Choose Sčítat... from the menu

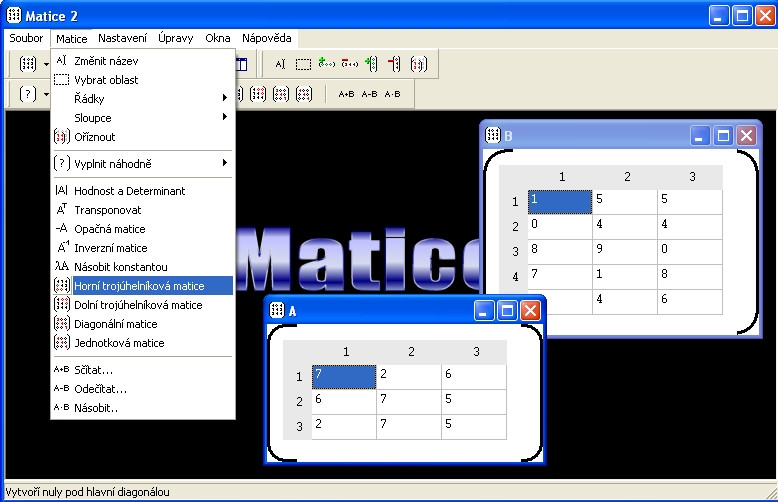(142, 370)
